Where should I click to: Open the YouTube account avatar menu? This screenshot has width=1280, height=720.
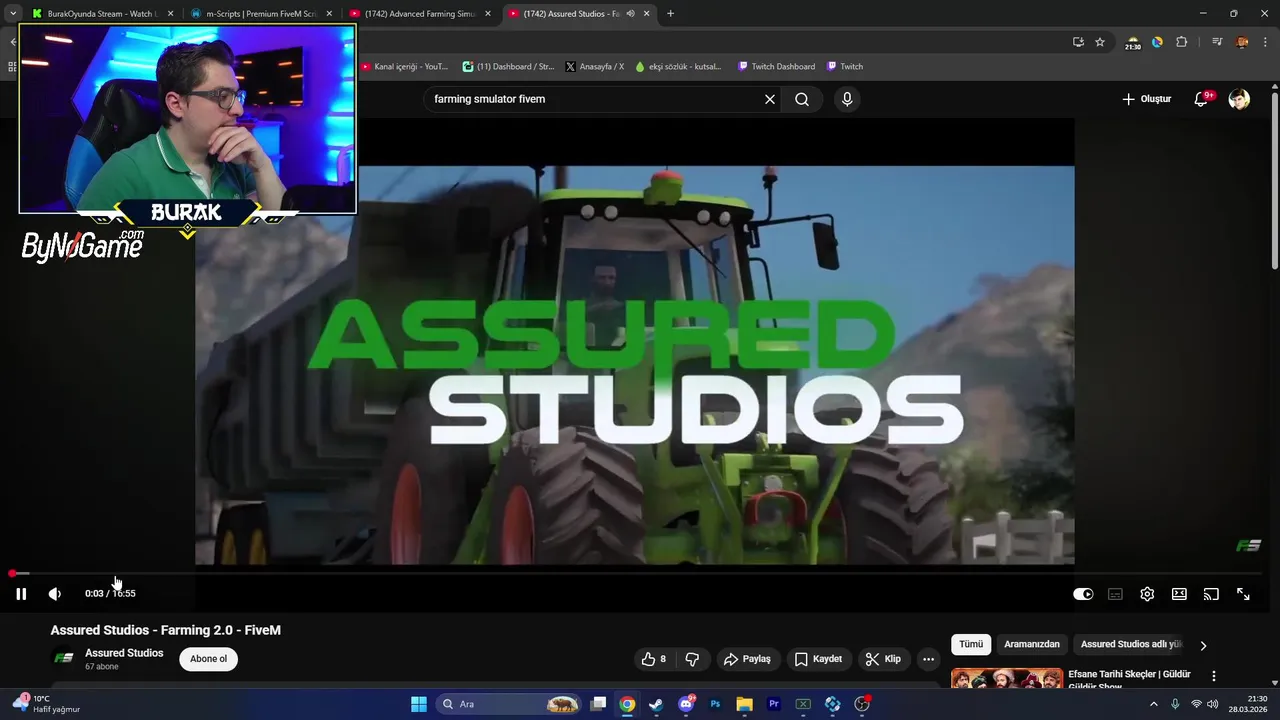[x=1239, y=99]
